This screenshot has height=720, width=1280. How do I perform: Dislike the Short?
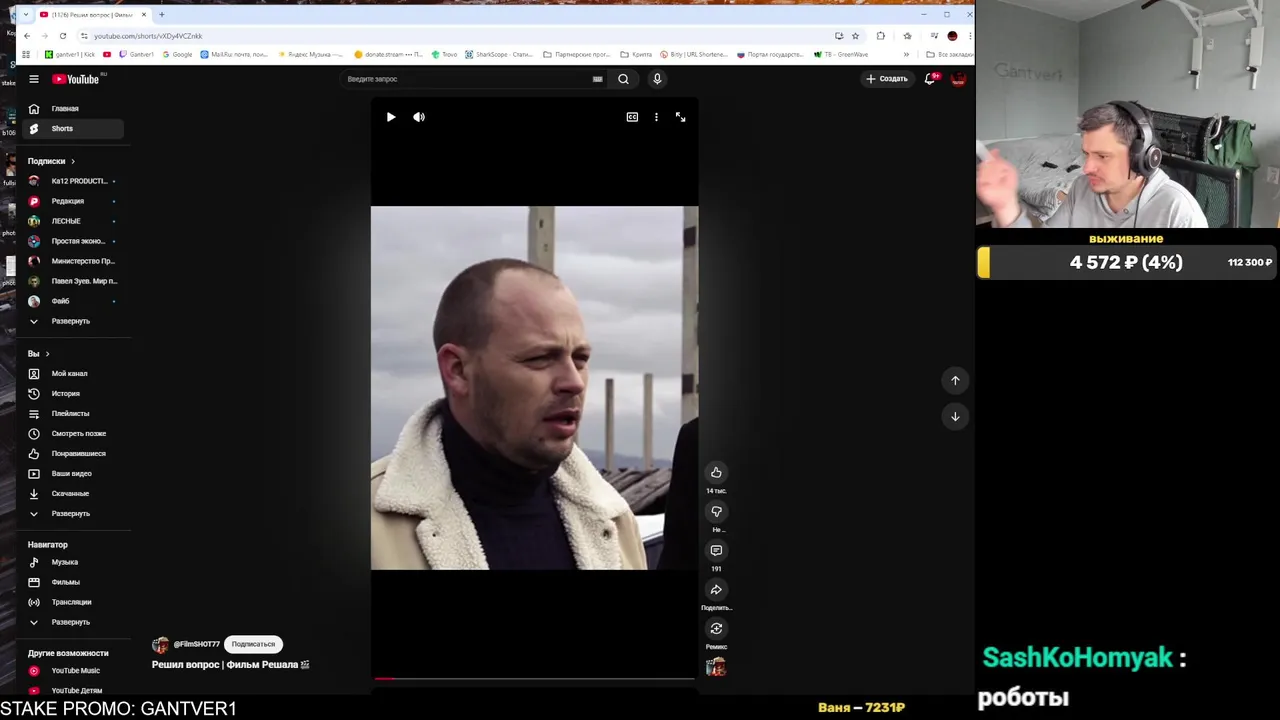pos(716,511)
